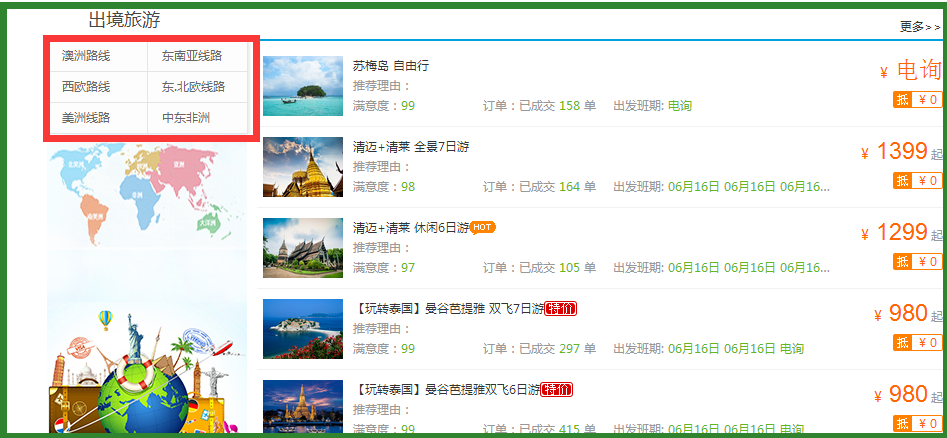Open the 清迈+清莱 全景7日游 title
This screenshot has width=947, height=438.
coord(410,147)
